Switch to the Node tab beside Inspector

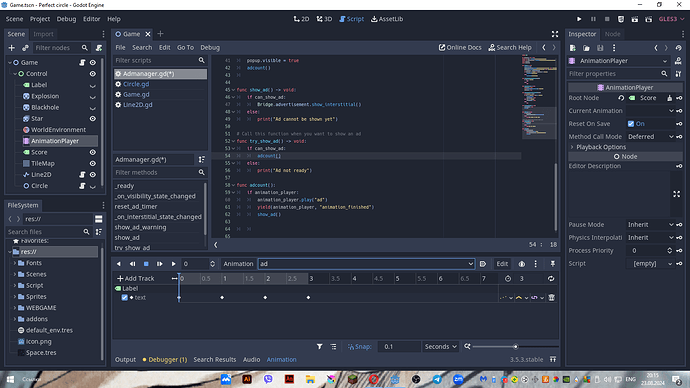click(x=612, y=34)
